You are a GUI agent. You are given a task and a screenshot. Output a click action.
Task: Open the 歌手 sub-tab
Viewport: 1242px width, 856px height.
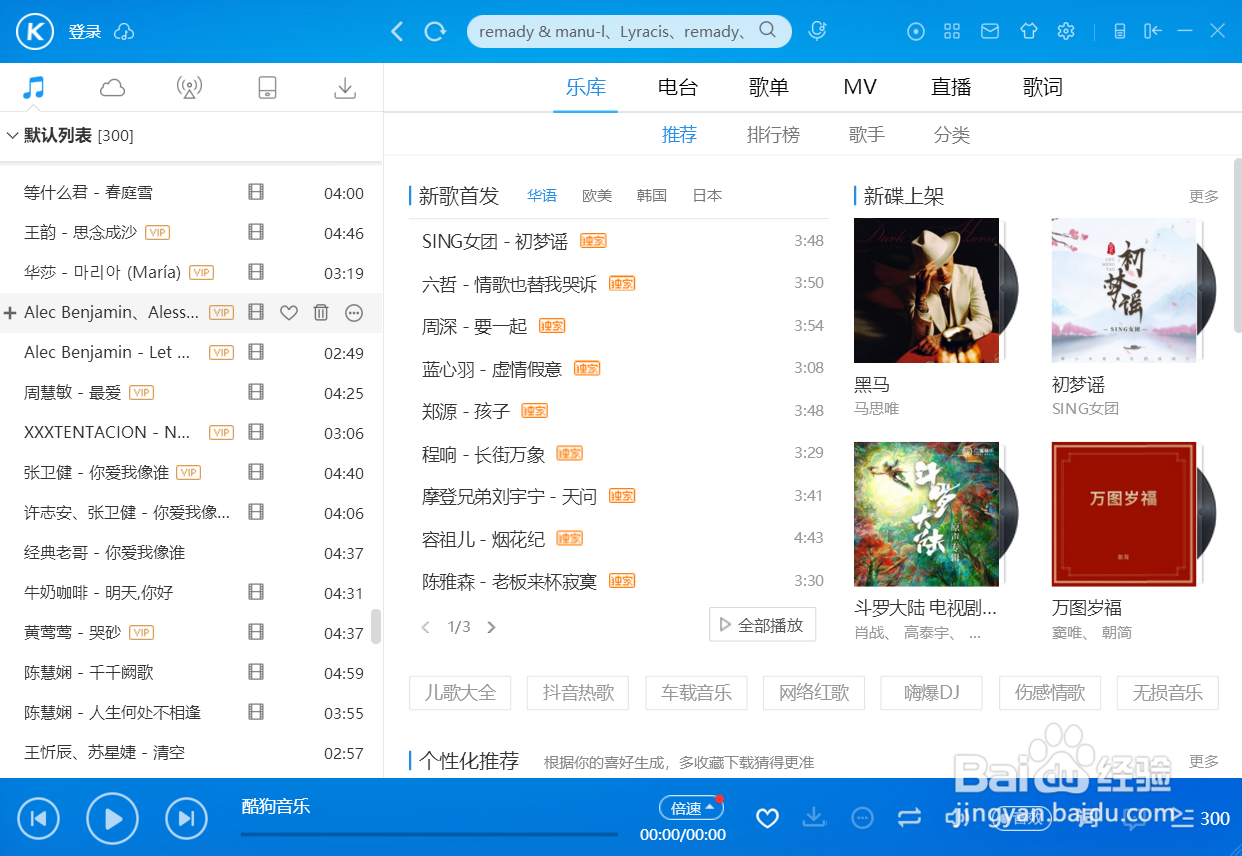click(x=867, y=135)
